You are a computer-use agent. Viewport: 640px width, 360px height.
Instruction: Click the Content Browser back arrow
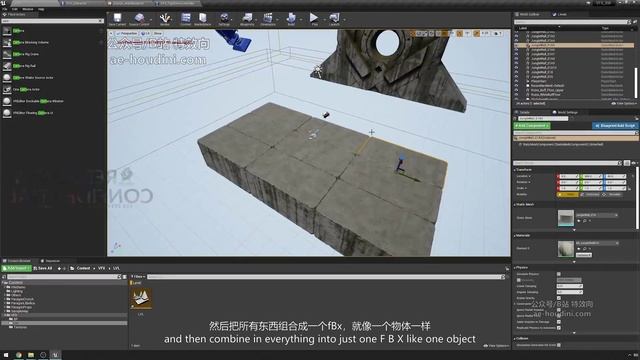tap(60, 269)
